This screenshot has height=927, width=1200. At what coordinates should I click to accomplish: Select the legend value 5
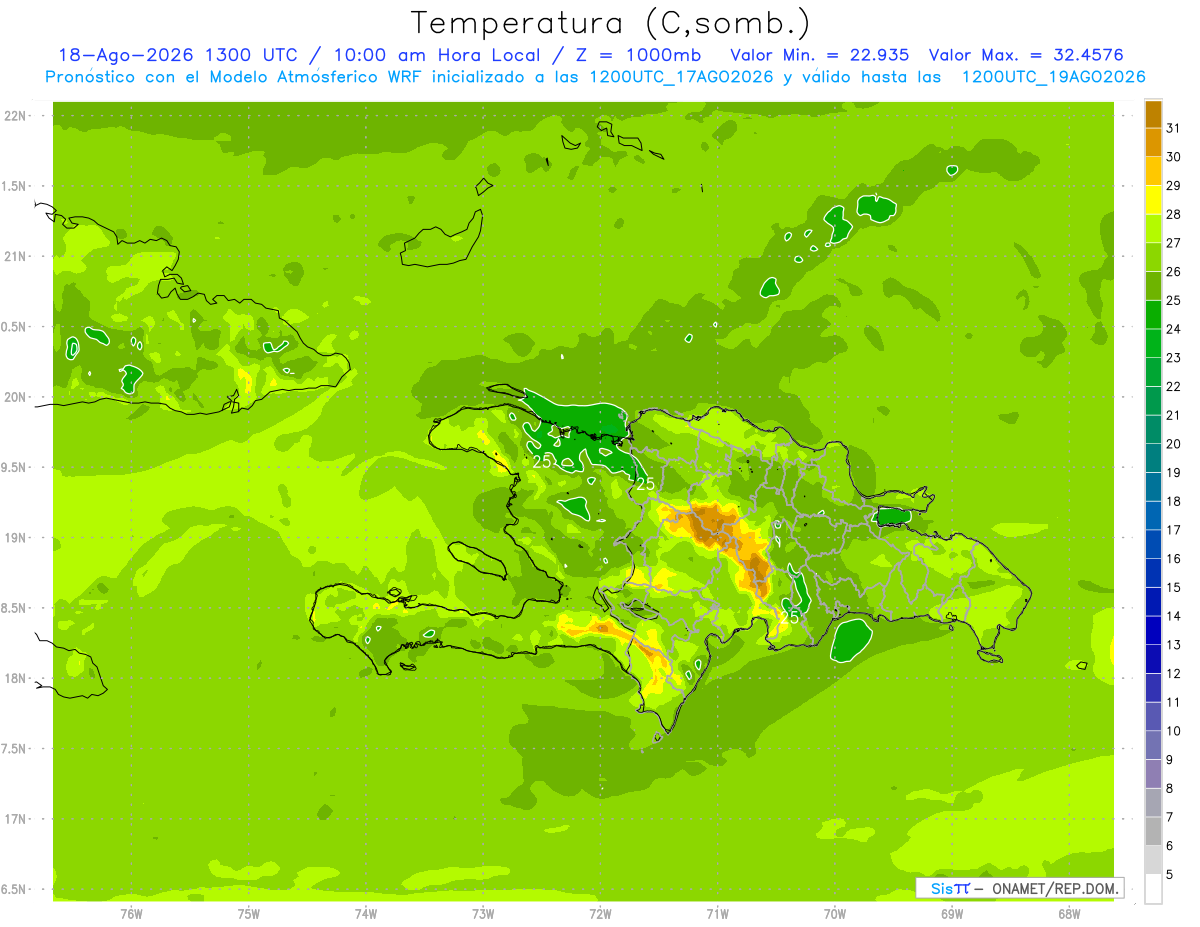1170,875
